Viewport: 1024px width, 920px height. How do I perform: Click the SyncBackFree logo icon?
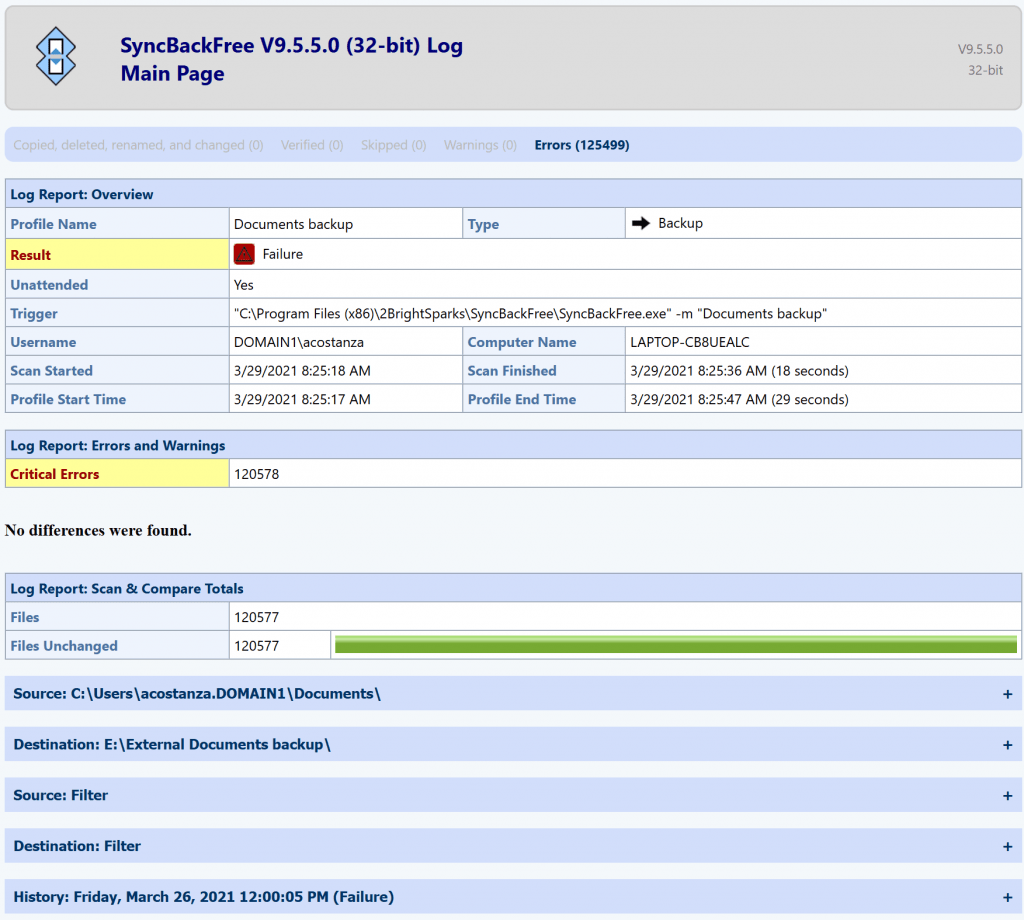56,56
